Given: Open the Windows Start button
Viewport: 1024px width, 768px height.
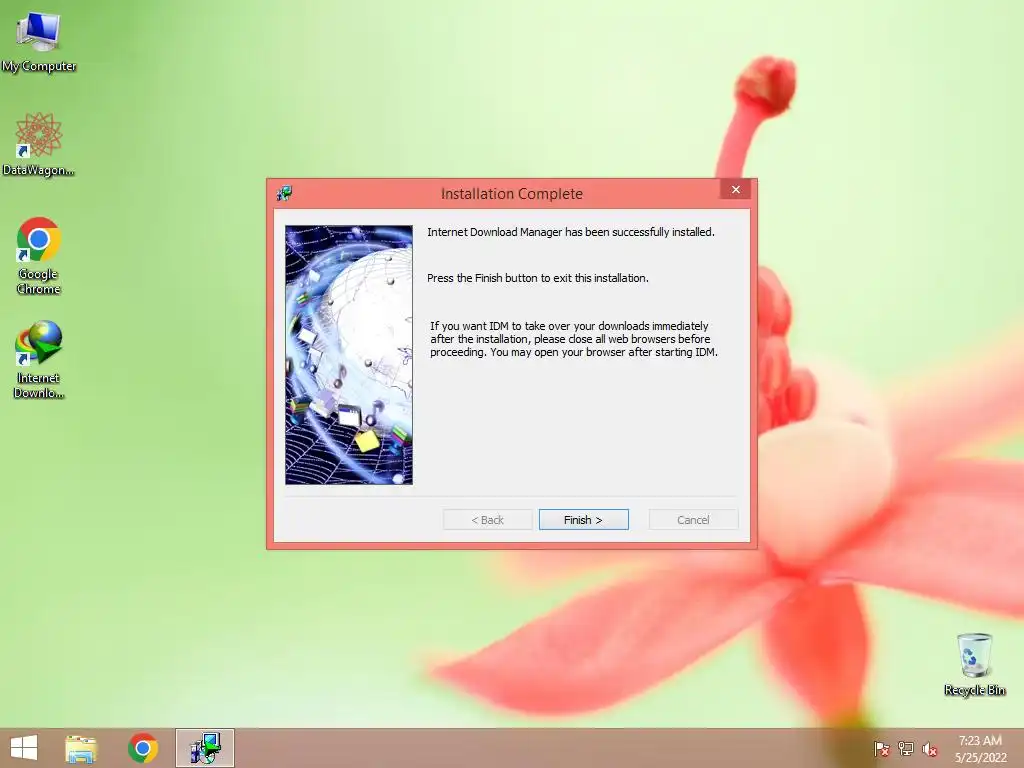Looking at the screenshot, I should (24, 748).
